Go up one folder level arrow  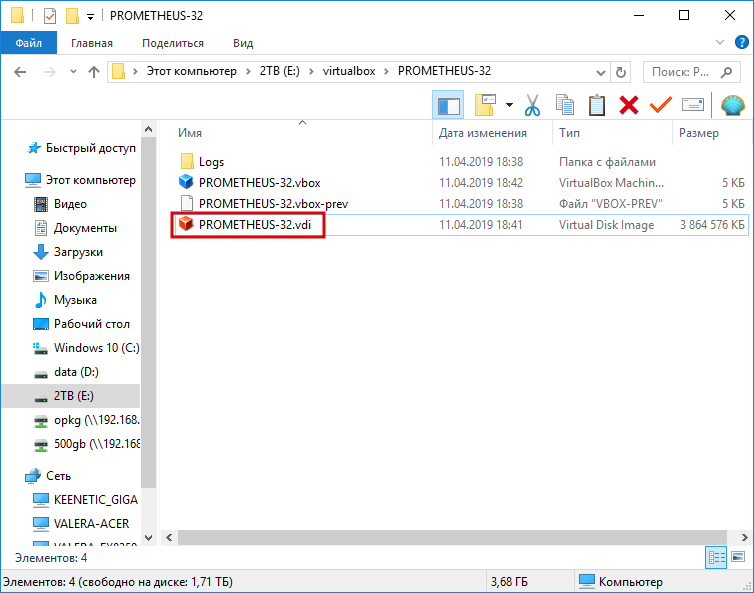(x=94, y=72)
